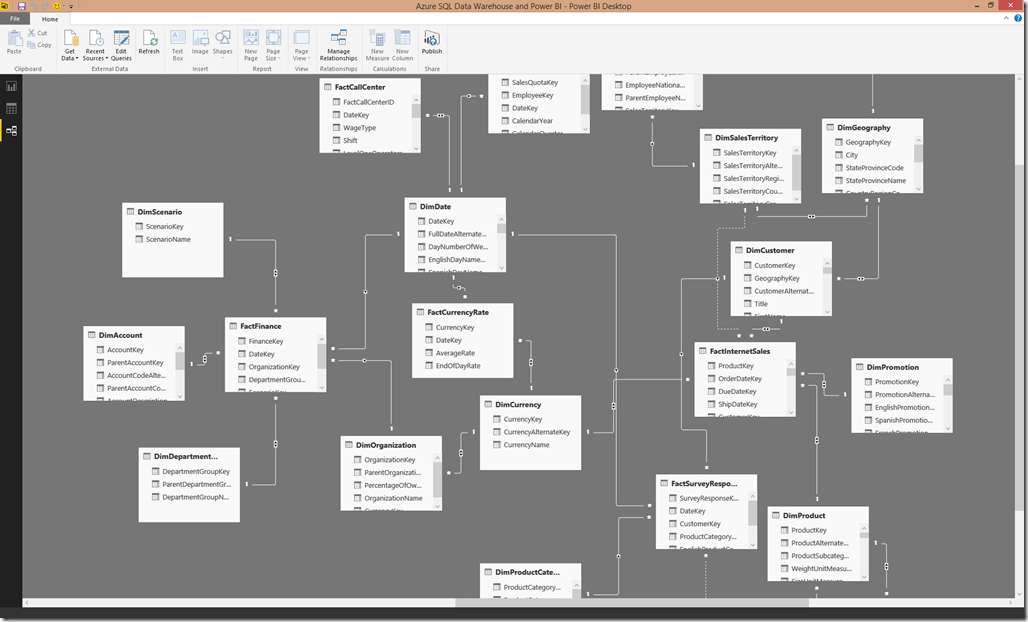Select the FactFinance table header

click(x=275, y=326)
